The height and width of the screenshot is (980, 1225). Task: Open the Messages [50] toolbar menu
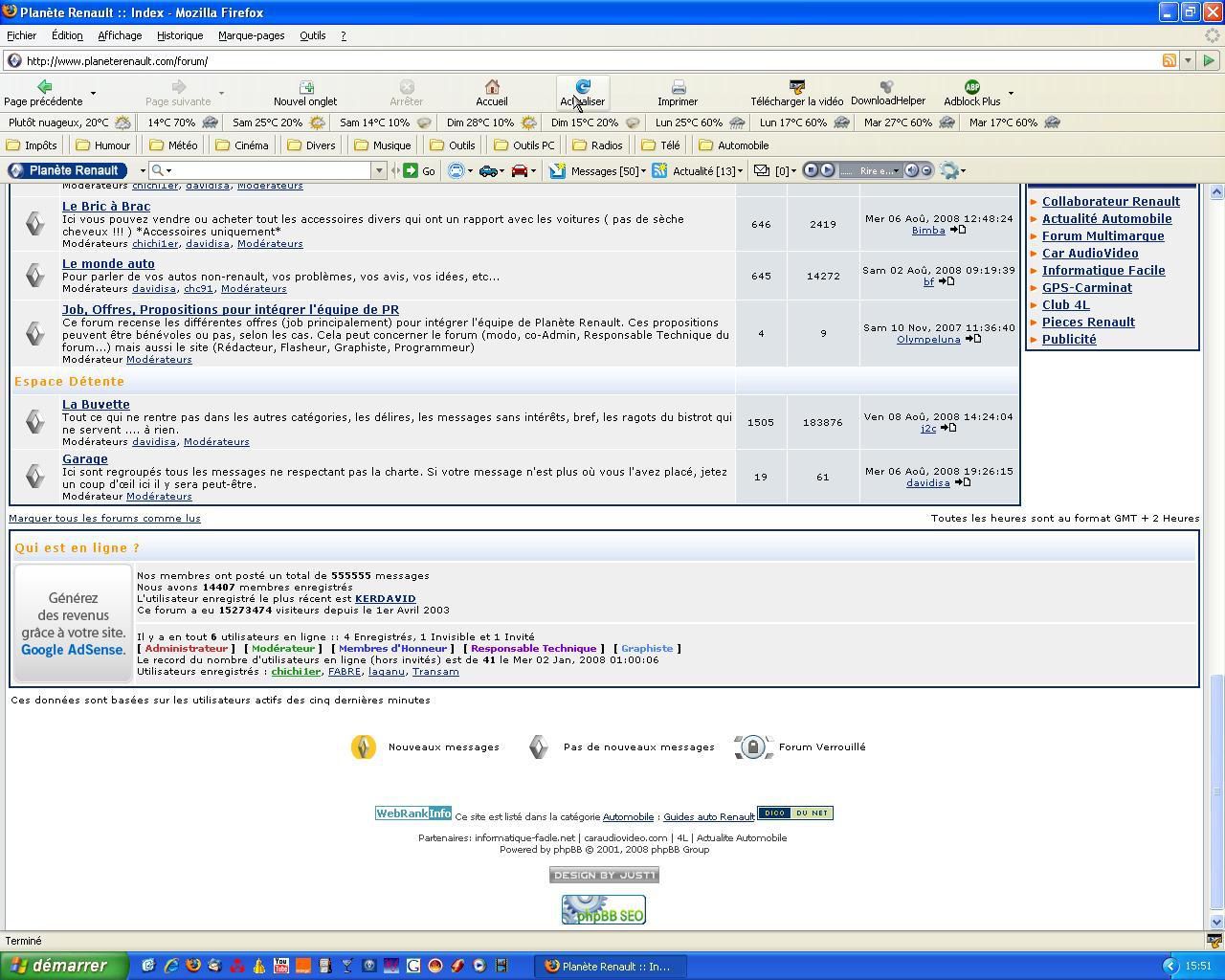[597, 170]
